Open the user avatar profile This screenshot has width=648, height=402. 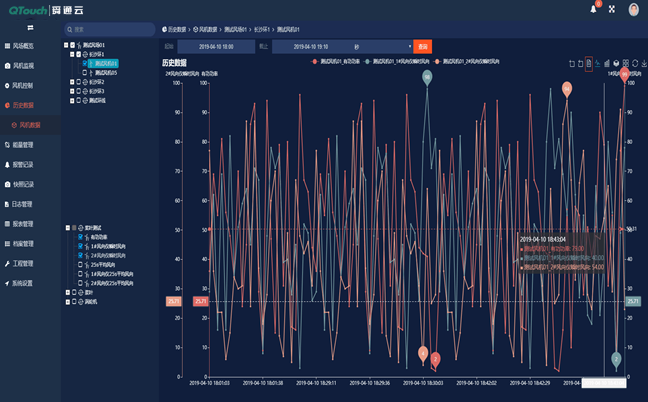(x=632, y=9)
